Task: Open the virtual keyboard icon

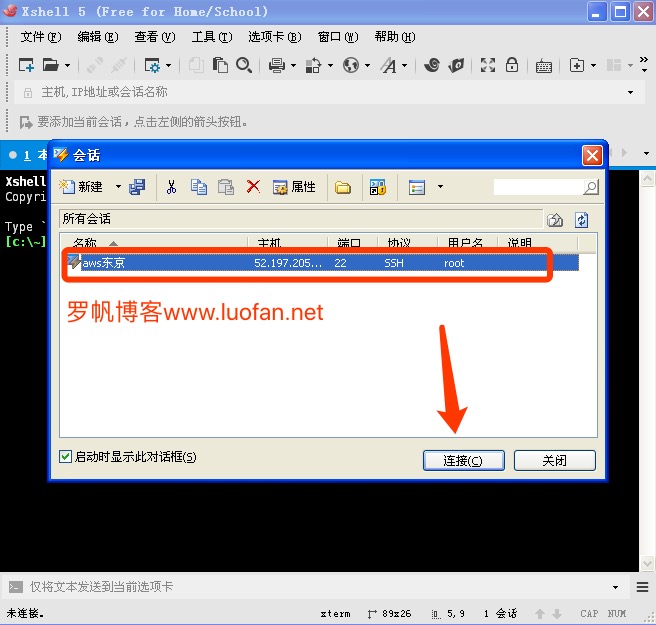Action: 543,66
